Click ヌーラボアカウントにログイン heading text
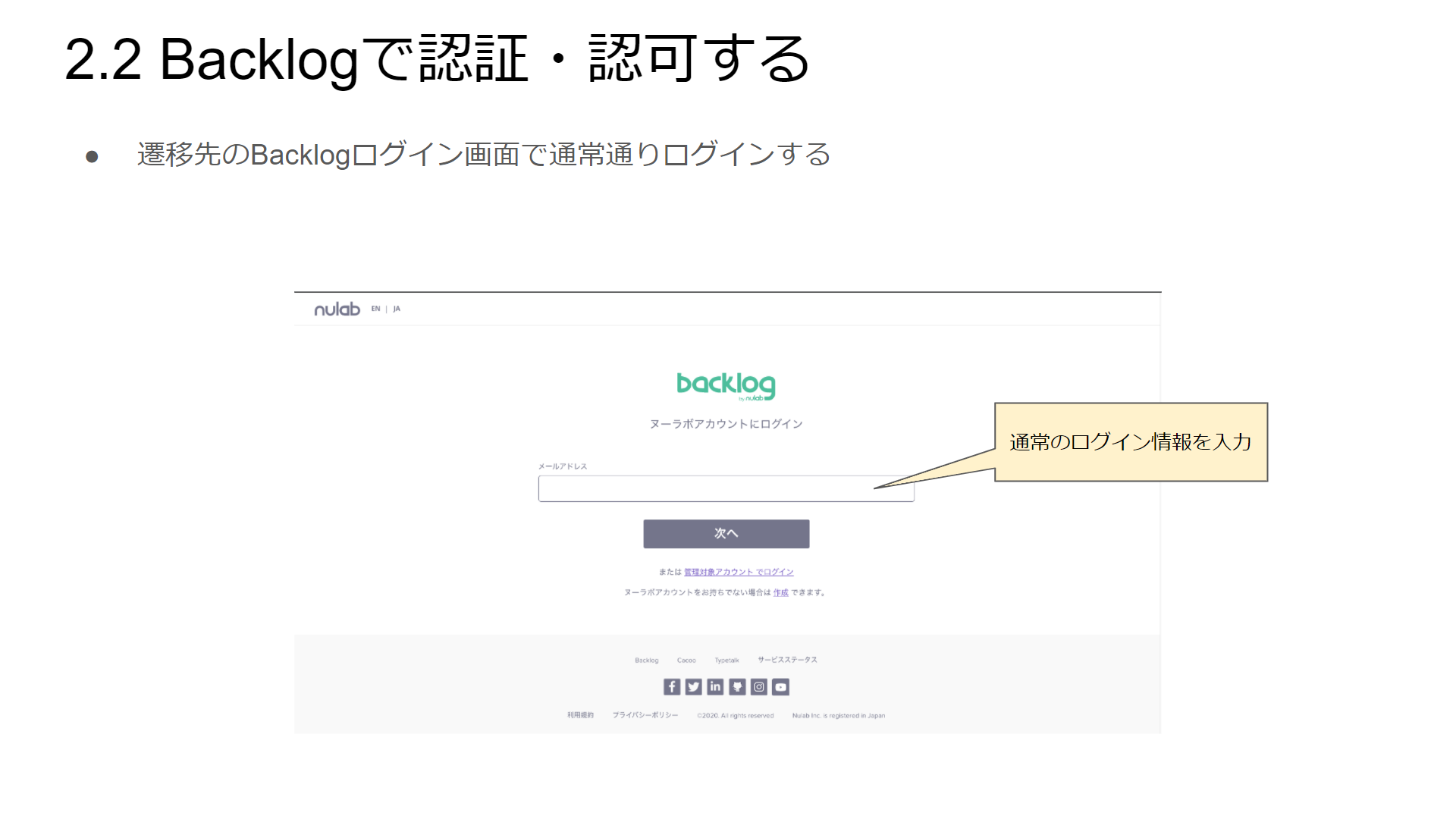Screen dimensions: 1456x819 pyautogui.click(x=726, y=424)
